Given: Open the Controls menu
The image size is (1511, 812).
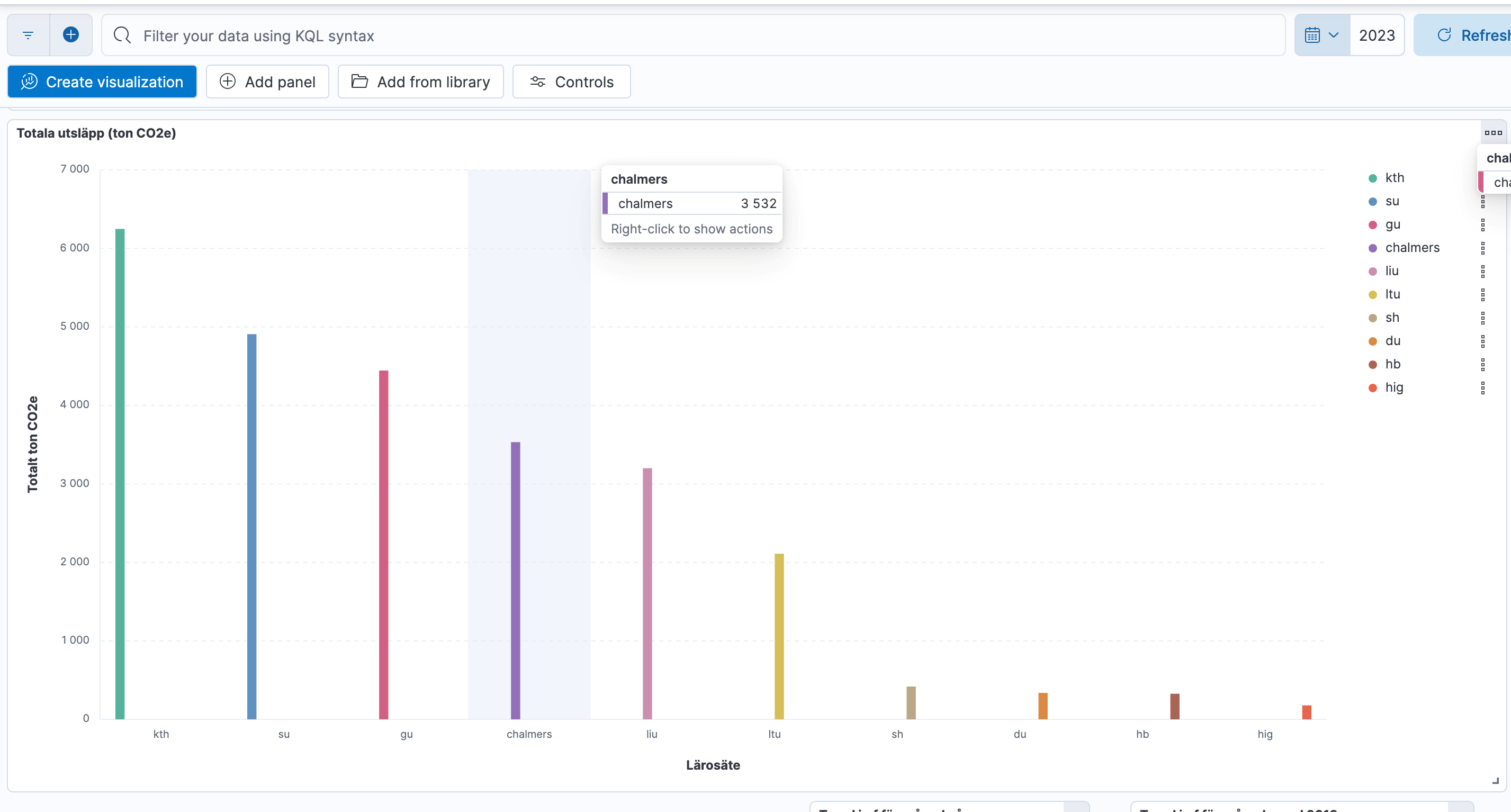Looking at the screenshot, I should (571, 82).
